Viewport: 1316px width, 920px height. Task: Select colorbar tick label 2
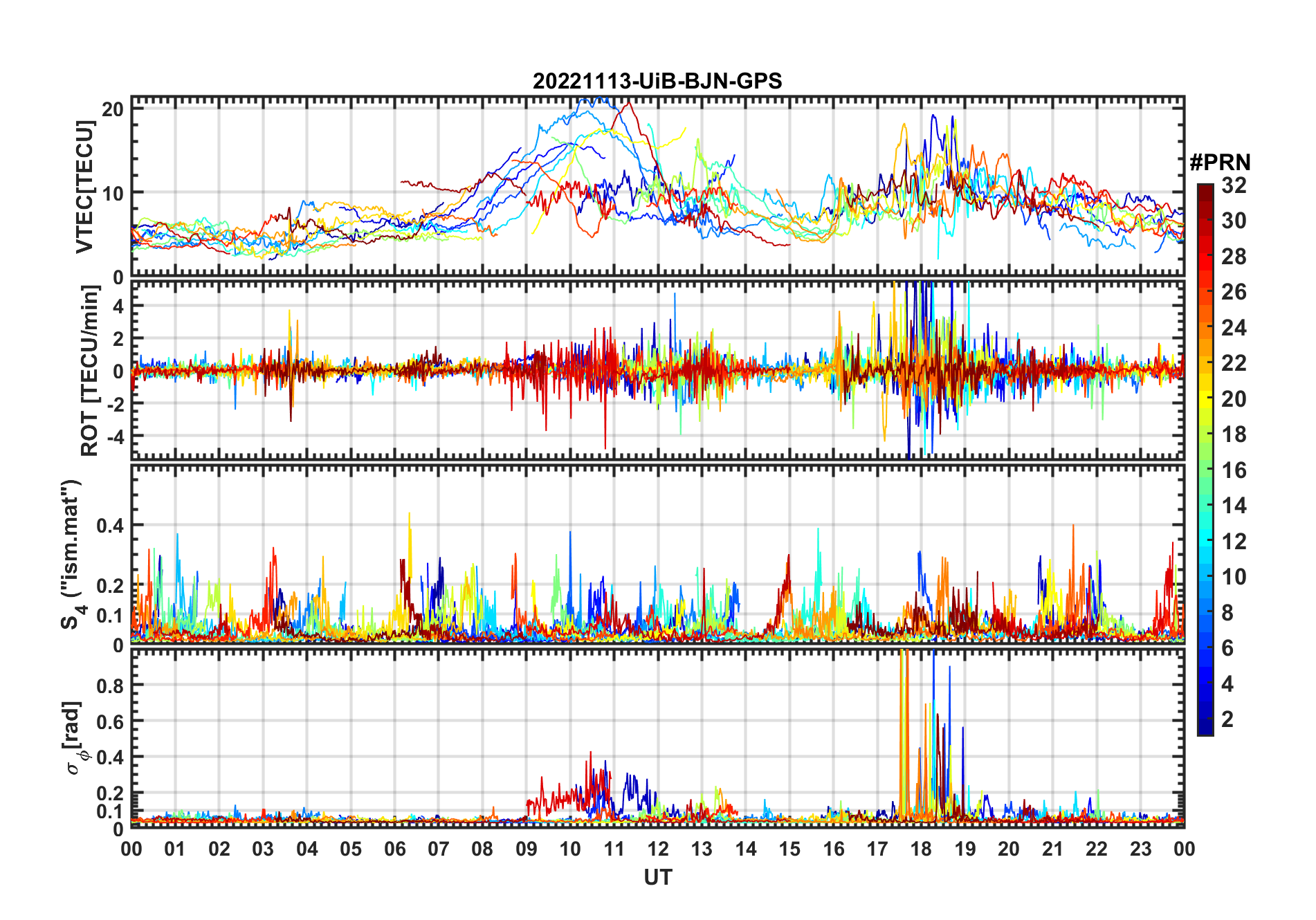1227,719
